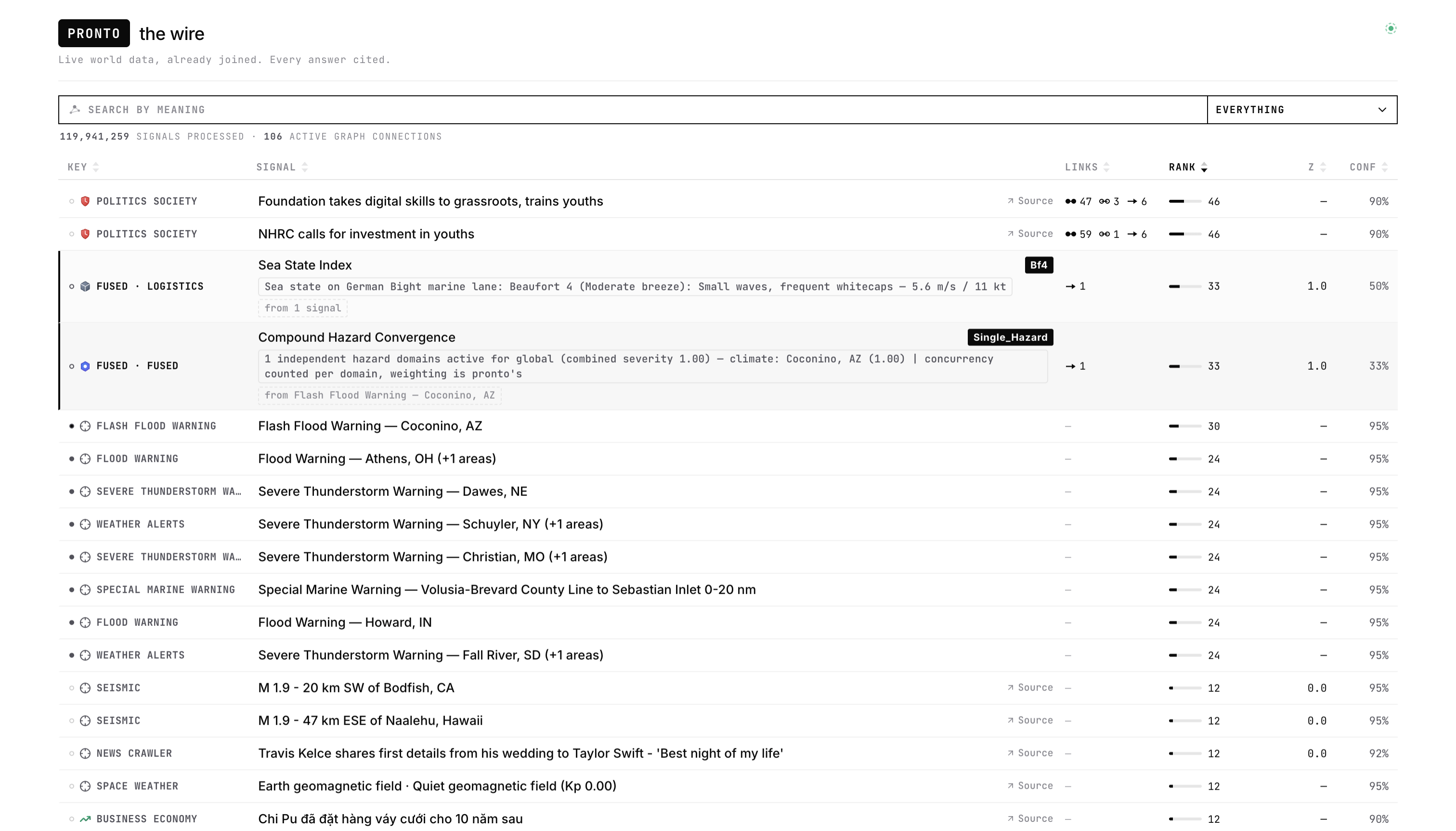Click the cube icon for FUSED · LOGISTICS
The height and width of the screenshot is (831, 1456).
tap(85, 286)
